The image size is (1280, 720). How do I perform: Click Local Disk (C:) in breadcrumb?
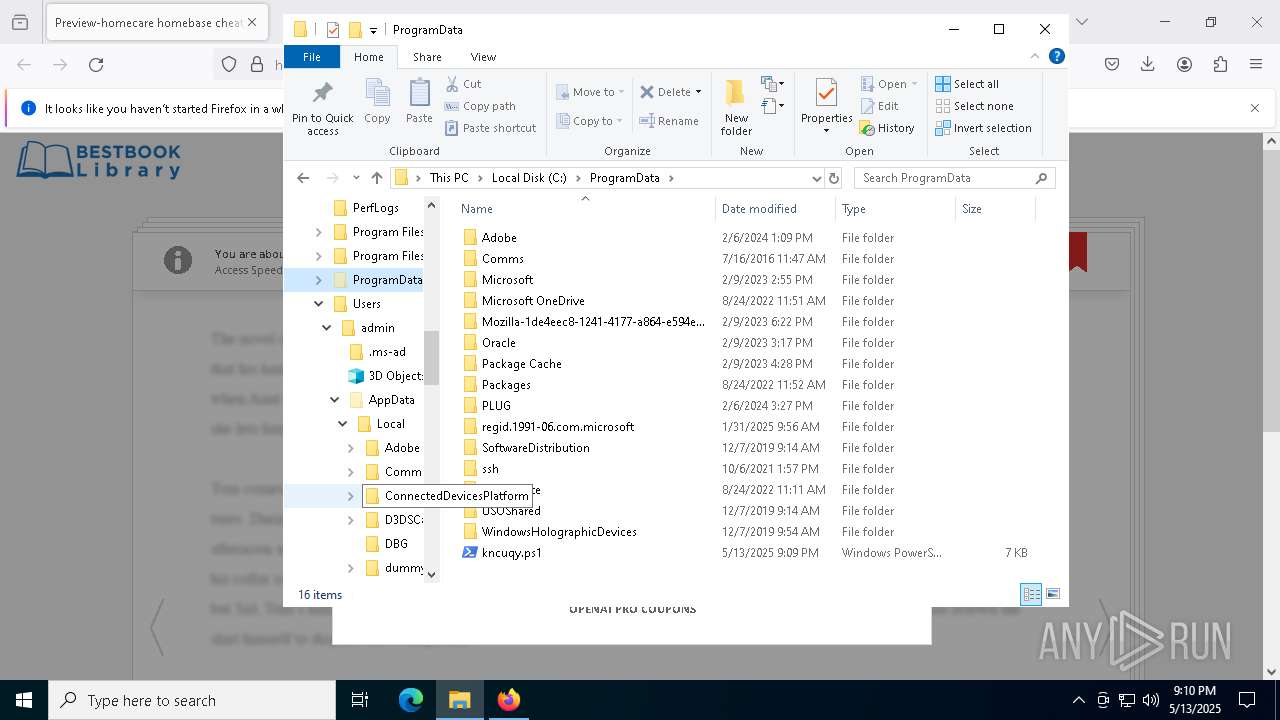pos(529,178)
